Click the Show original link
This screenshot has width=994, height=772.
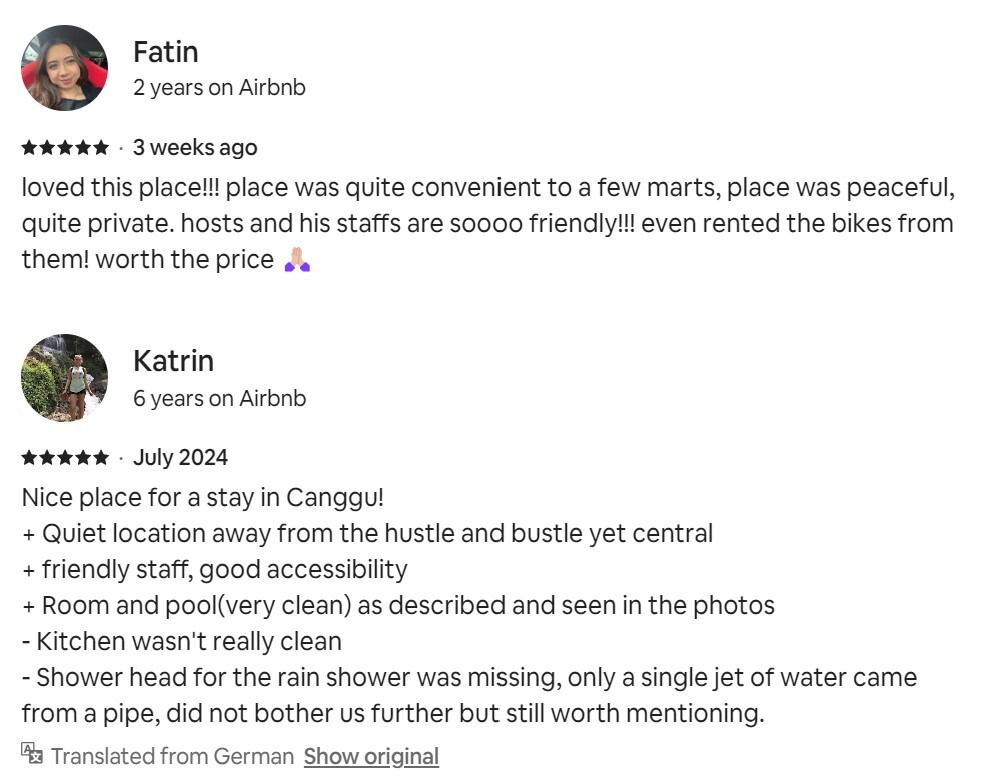[x=371, y=756]
